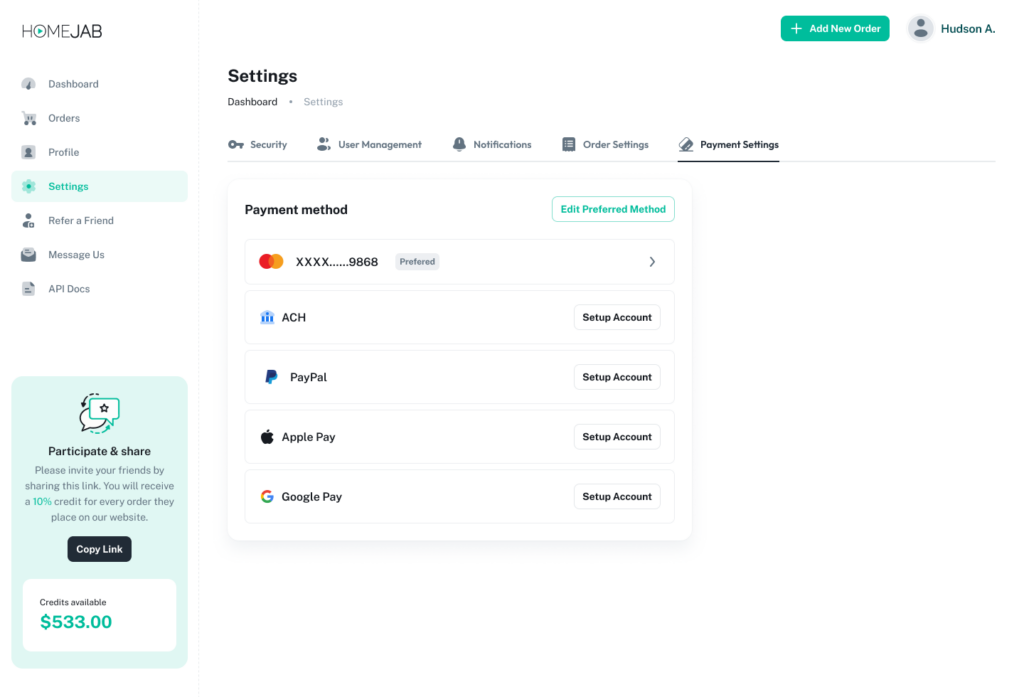This screenshot has height=697, width=1024.
Task: Click the Refer a Friend icon
Action: [x=29, y=221]
